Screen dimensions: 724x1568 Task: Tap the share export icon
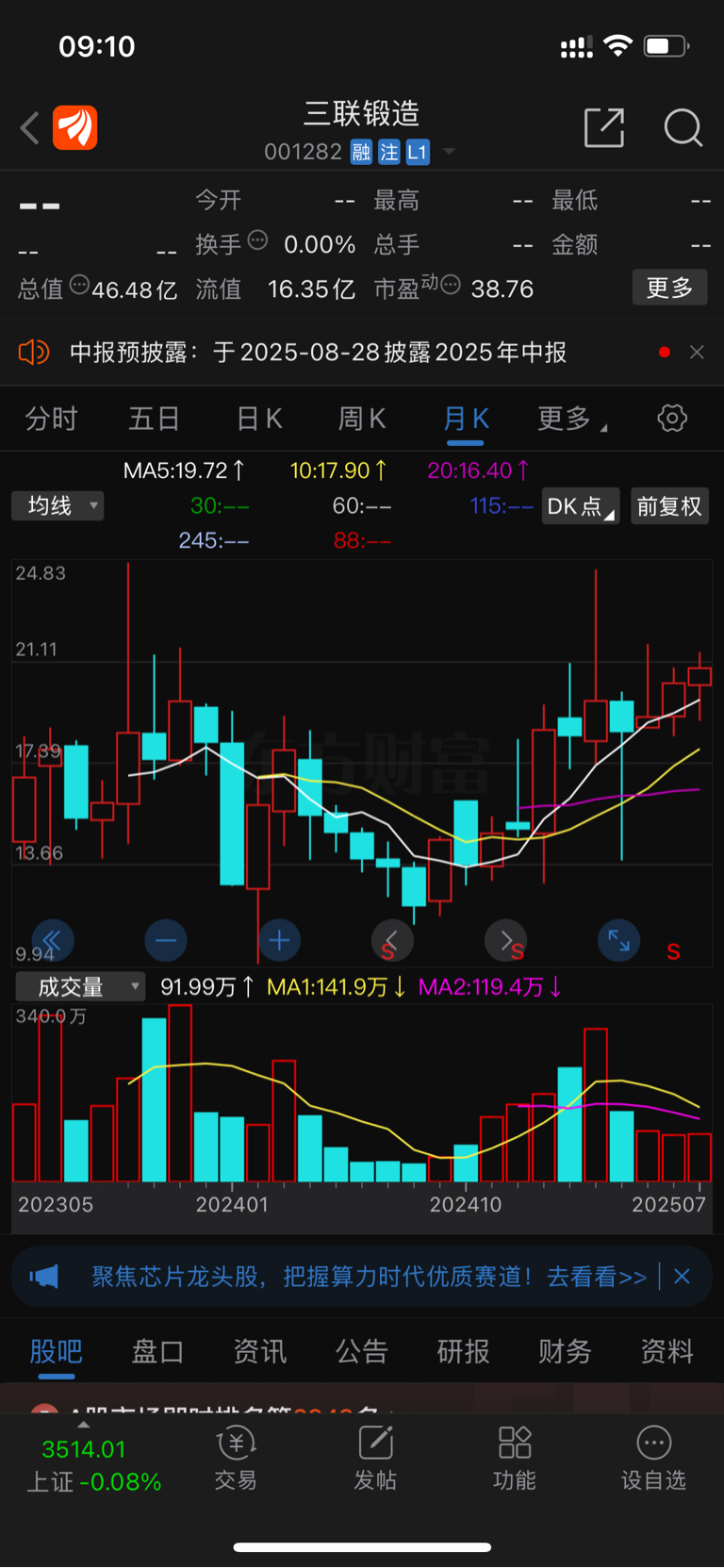[x=604, y=127]
